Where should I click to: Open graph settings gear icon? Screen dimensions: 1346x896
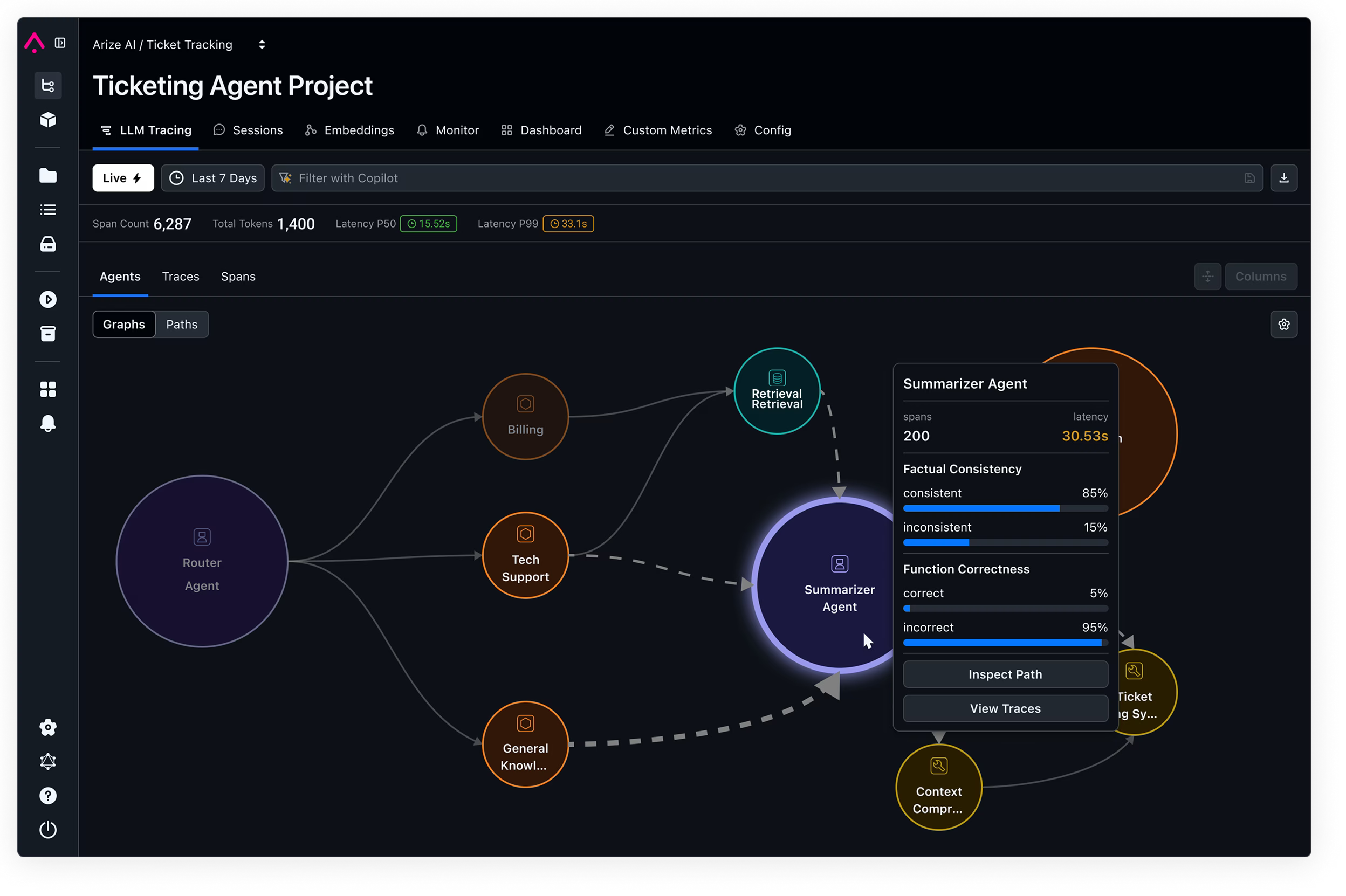click(x=1283, y=325)
